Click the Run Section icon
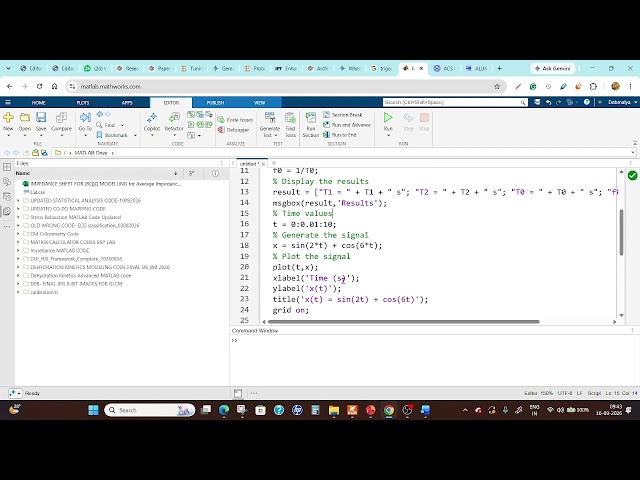Screen dimensions: 640x480 [x=311, y=118]
